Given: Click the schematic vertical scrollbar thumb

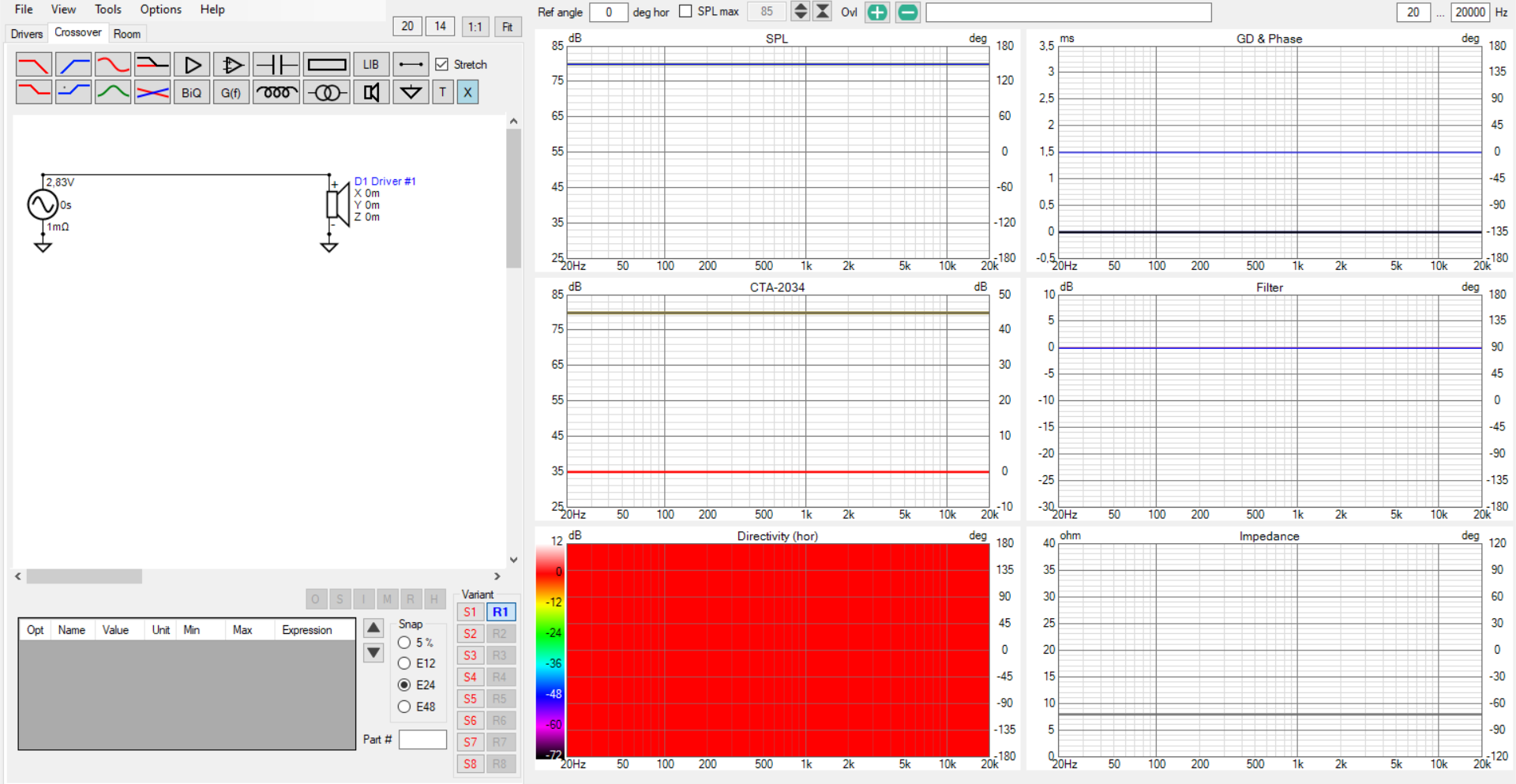Looking at the screenshot, I should click(x=514, y=199).
